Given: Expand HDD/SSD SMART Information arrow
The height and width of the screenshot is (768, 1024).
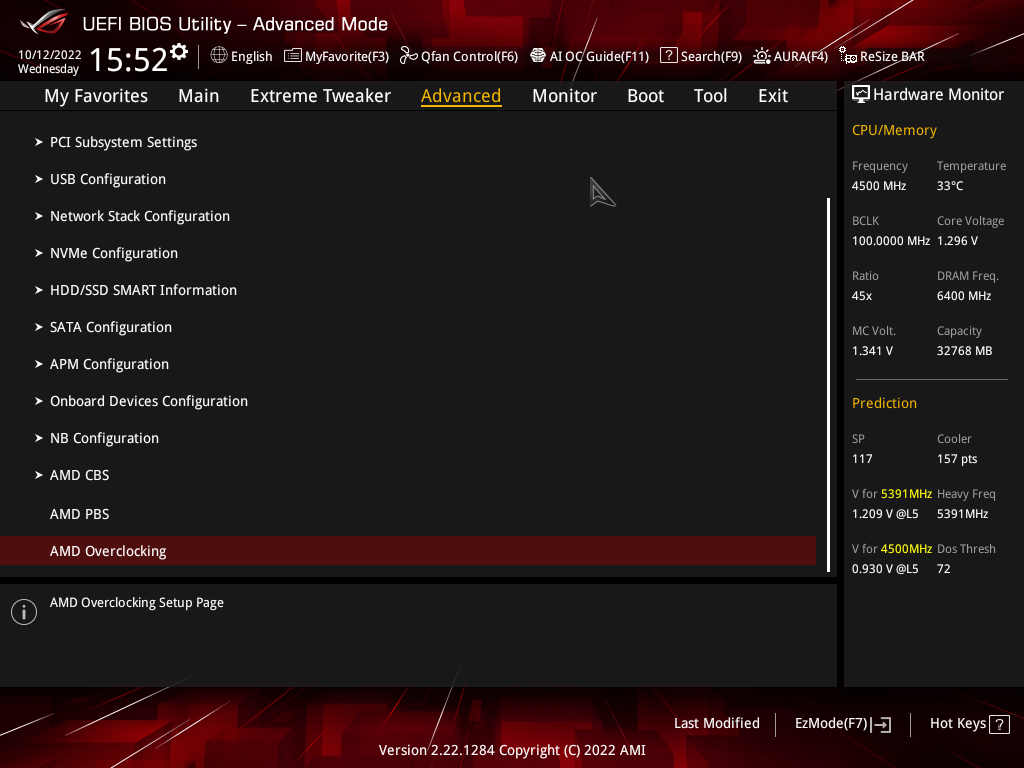Looking at the screenshot, I should 39,290.
